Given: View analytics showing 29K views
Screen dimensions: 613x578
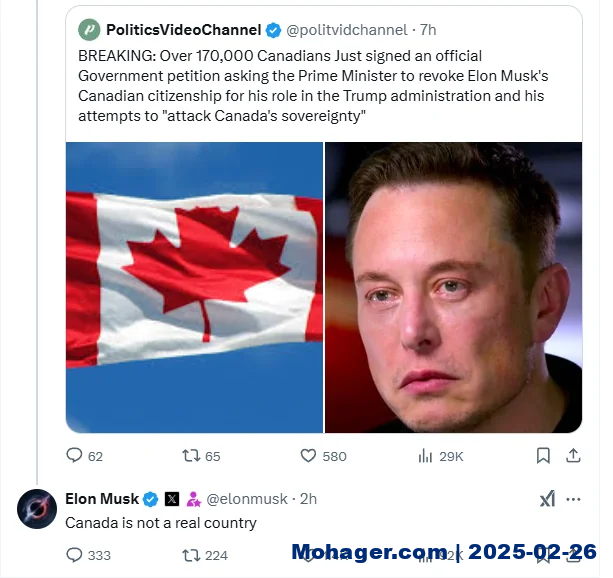Looking at the screenshot, I should click(x=441, y=456).
